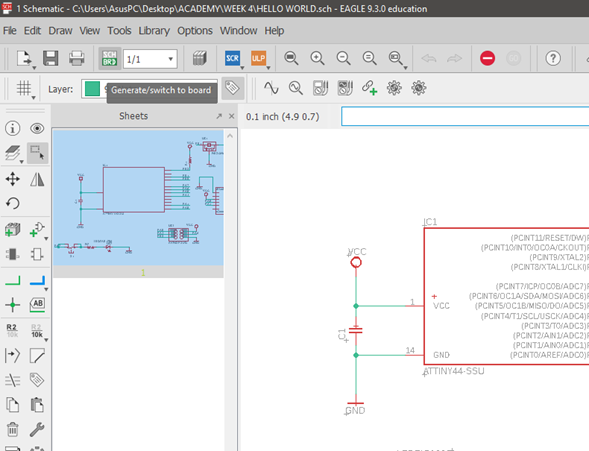Select the Change wrench tool

pyautogui.click(x=37, y=429)
